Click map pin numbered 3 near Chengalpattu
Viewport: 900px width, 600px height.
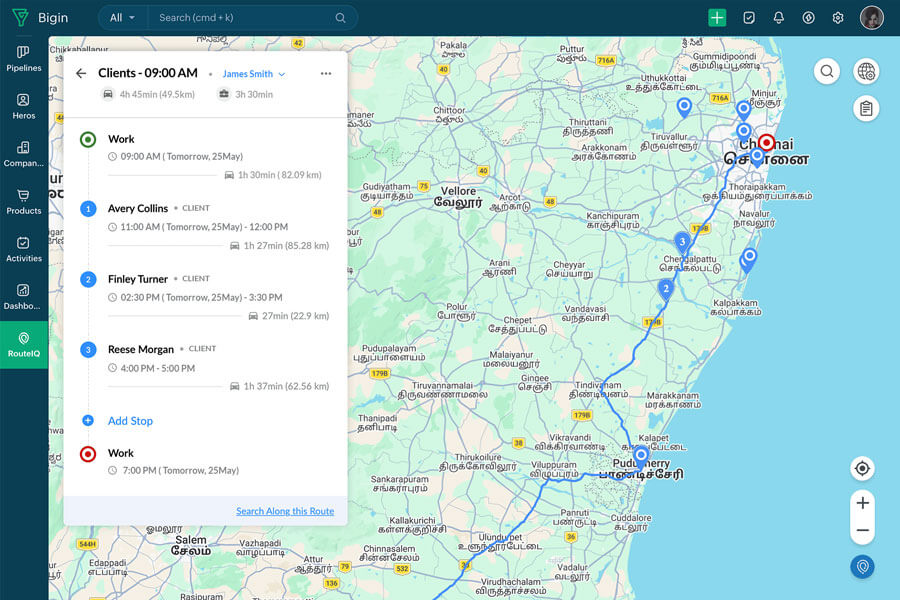[x=682, y=243]
